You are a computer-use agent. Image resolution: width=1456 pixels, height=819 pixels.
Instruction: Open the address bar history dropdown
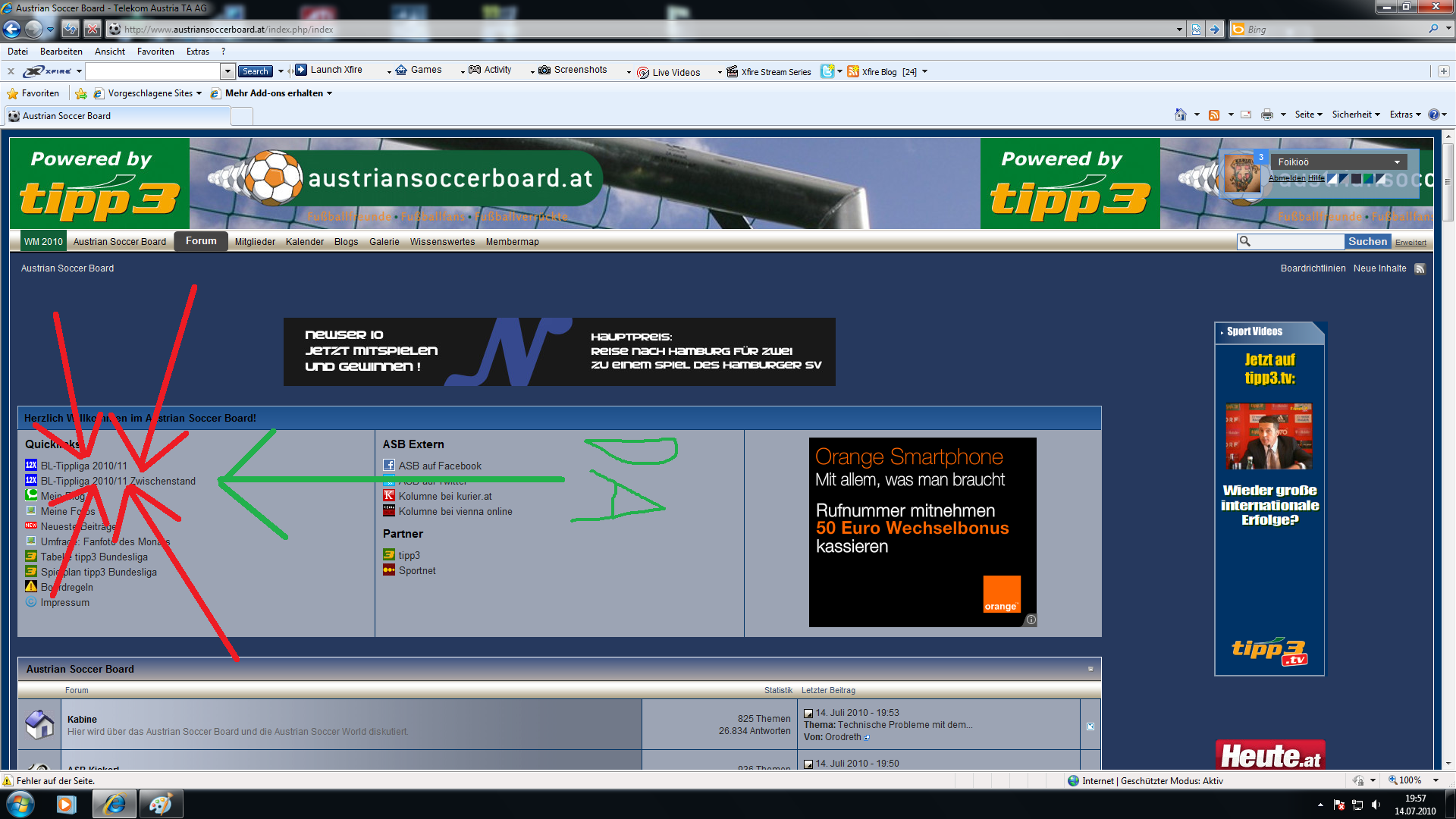(1179, 29)
